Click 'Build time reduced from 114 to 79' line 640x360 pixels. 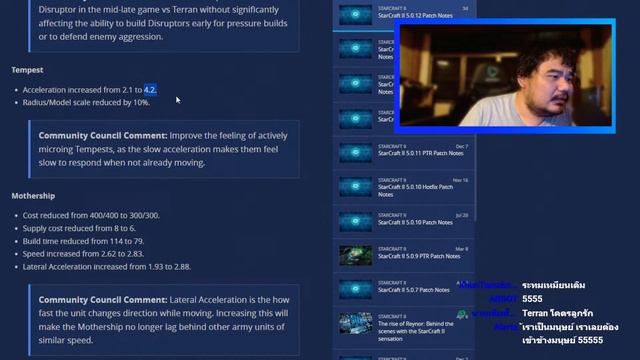(83, 241)
